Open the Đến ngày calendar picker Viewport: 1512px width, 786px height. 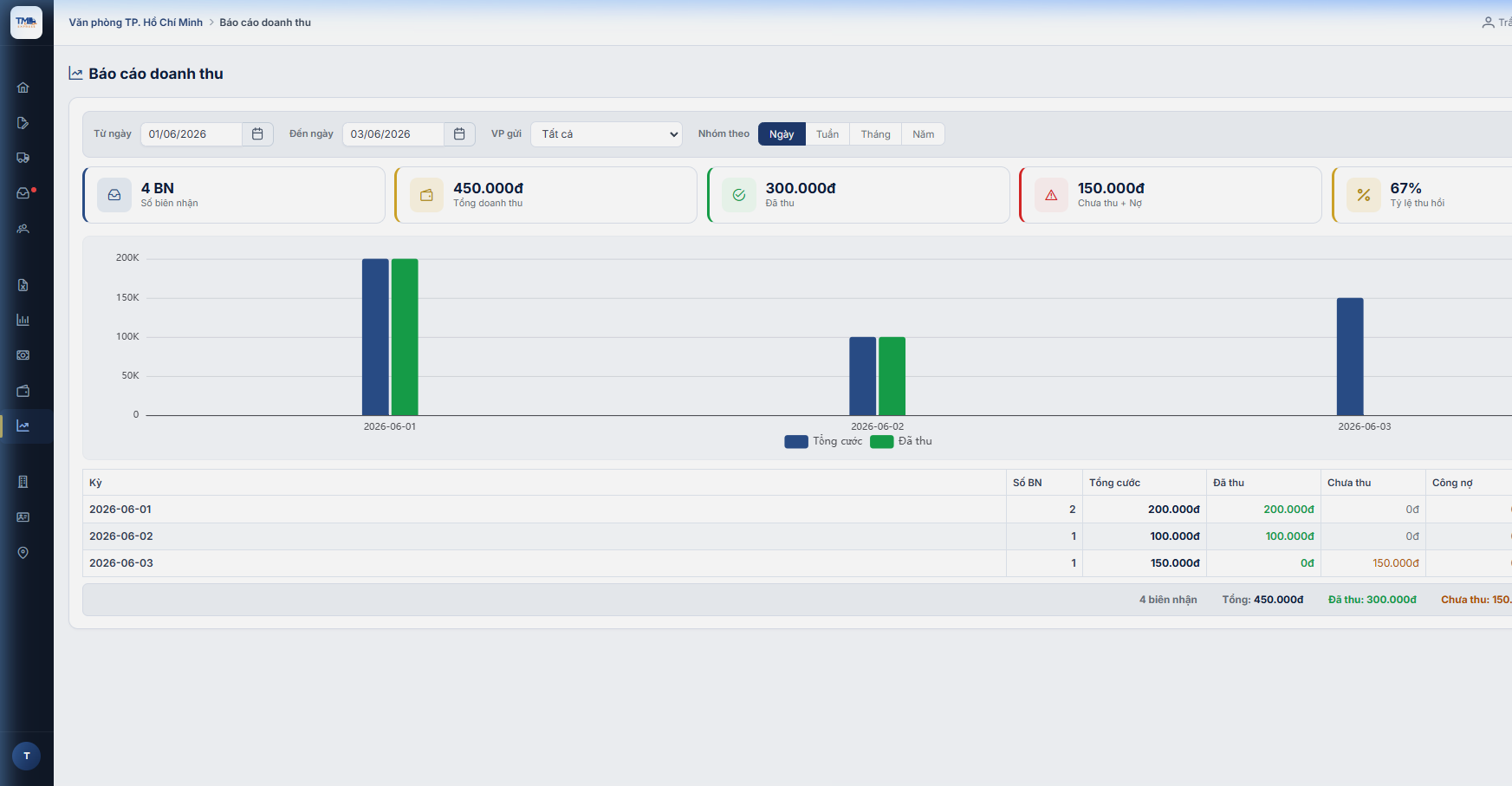459,134
